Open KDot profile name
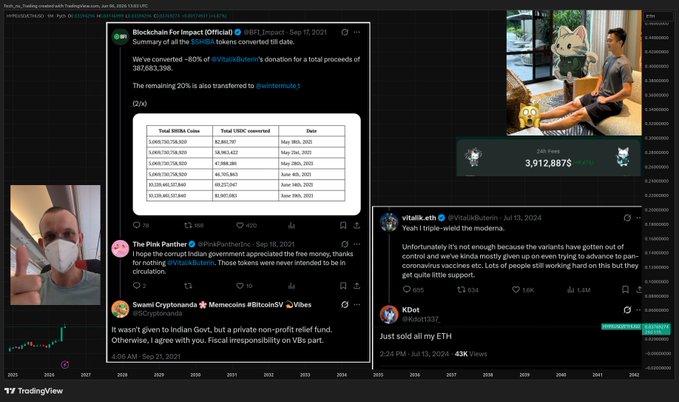The width and height of the screenshot is (679, 402). 411,310
